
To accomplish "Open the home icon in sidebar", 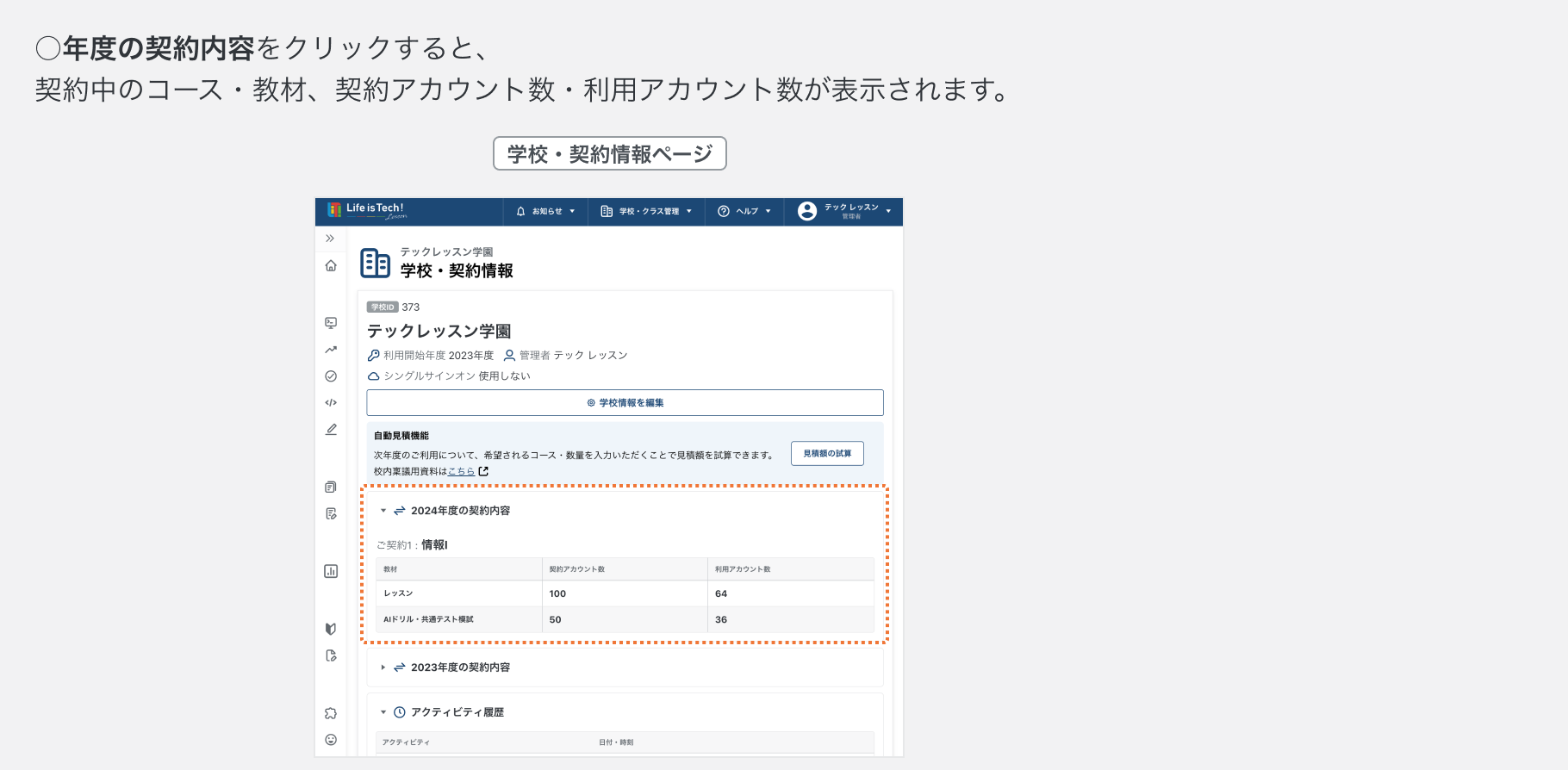I will point(331,265).
